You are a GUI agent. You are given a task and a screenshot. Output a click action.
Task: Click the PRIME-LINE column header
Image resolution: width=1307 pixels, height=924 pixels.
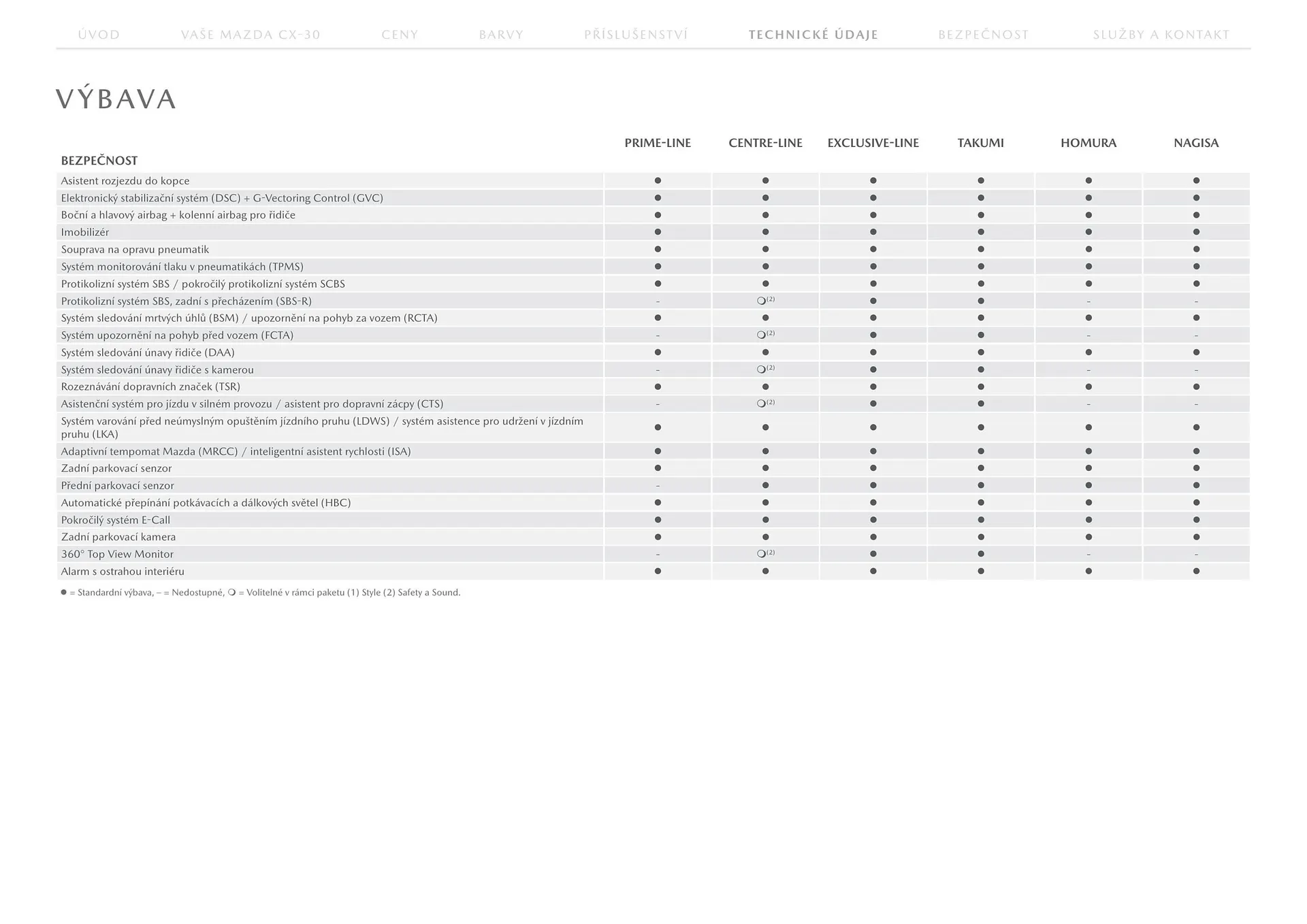(x=658, y=143)
